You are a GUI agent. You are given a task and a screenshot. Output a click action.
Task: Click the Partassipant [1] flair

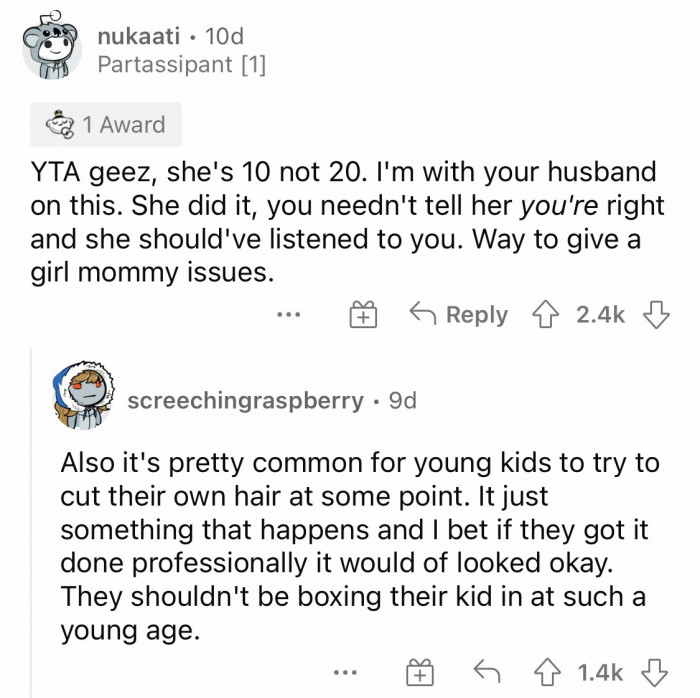pos(181,67)
